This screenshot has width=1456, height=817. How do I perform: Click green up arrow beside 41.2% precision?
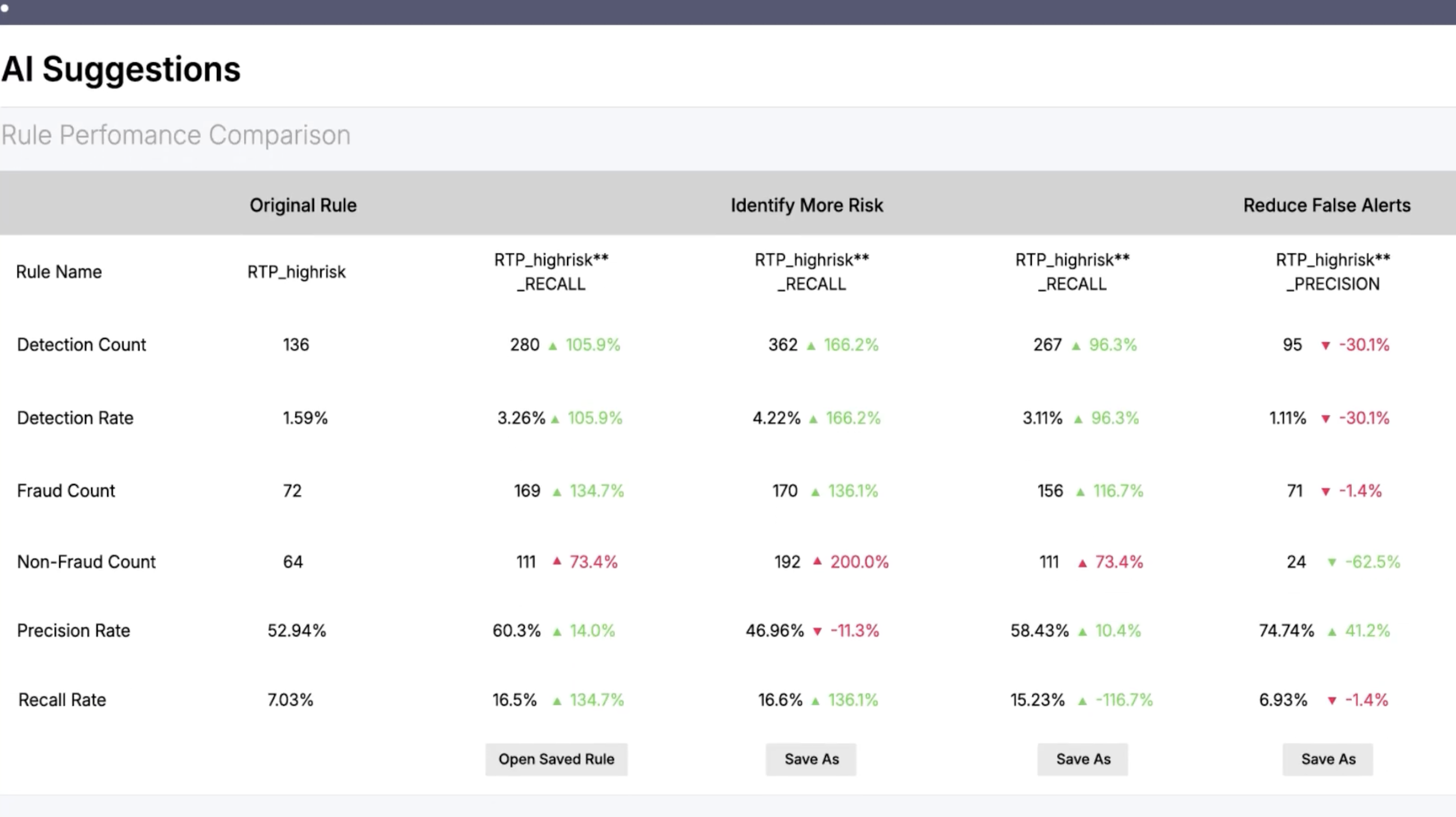(x=1332, y=632)
